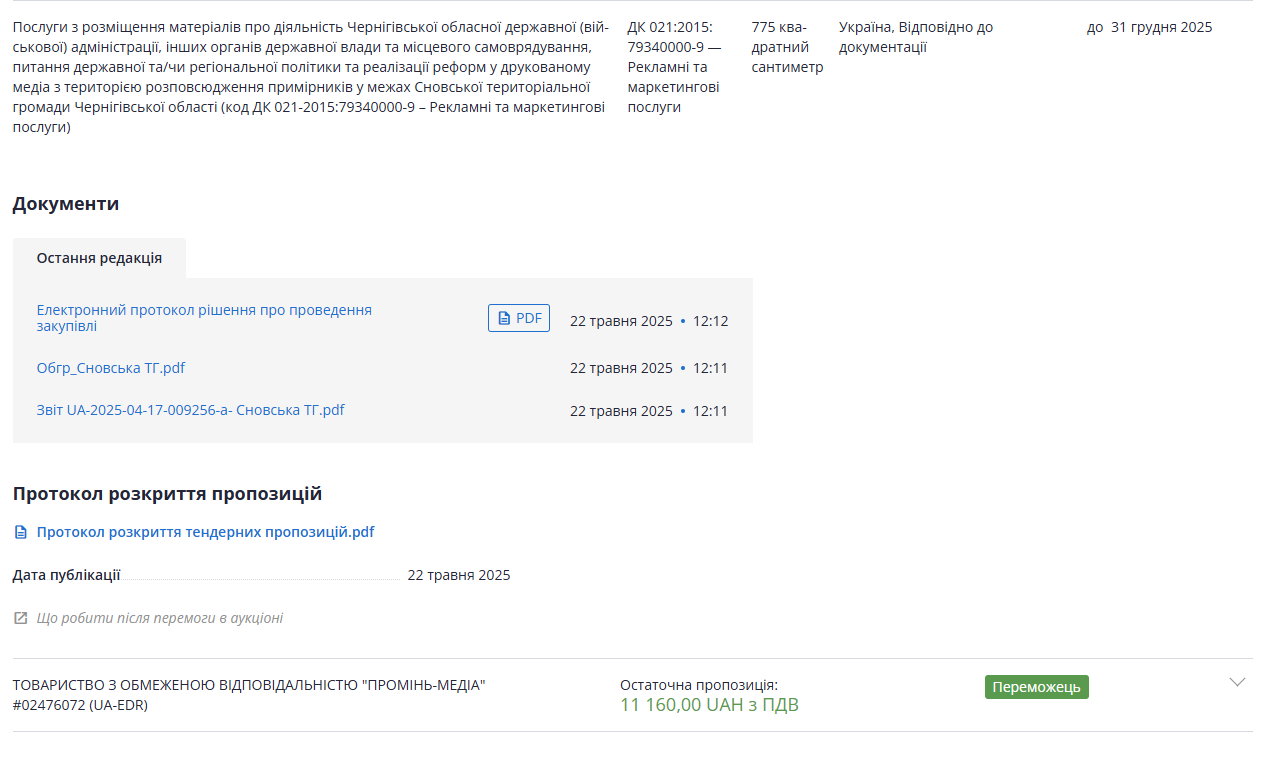Click the company name ТОВ "ПРОМІНЬ-МЕДИА"
The width and height of the screenshot is (1263, 759).
pos(249,685)
